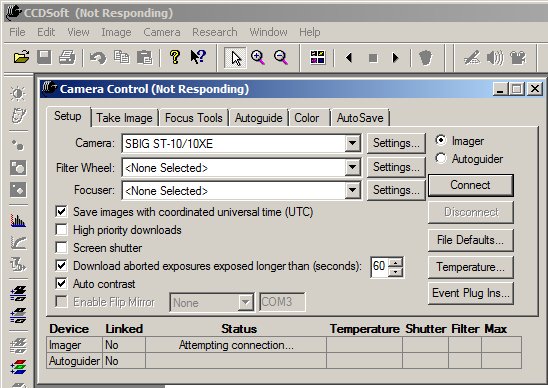Open the flip mirror None dropdown
Viewport: 548px width, 388px height.
[x=246, y=302]
